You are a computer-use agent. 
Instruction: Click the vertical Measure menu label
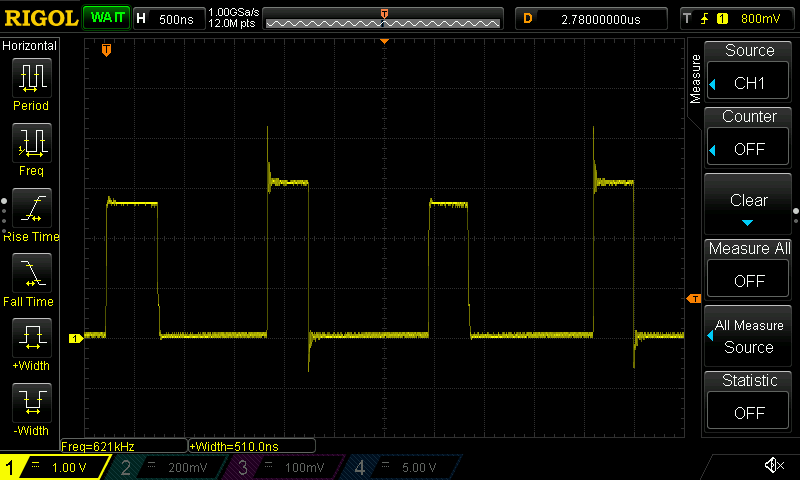pyautogui.click(x=695, y=79)
